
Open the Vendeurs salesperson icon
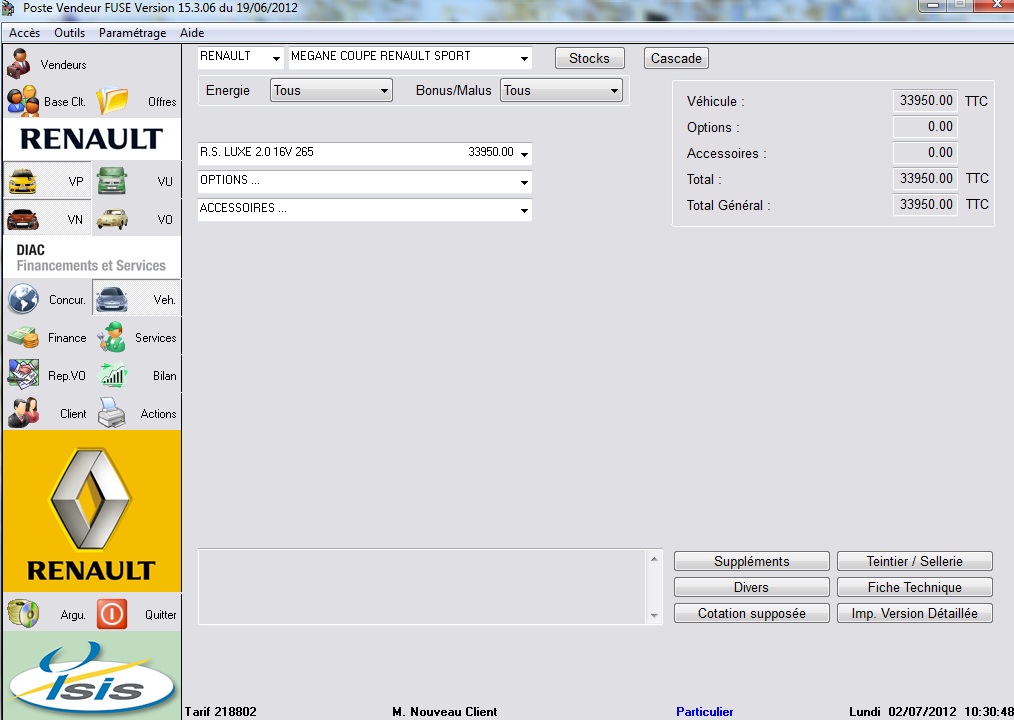click(19, 63)
